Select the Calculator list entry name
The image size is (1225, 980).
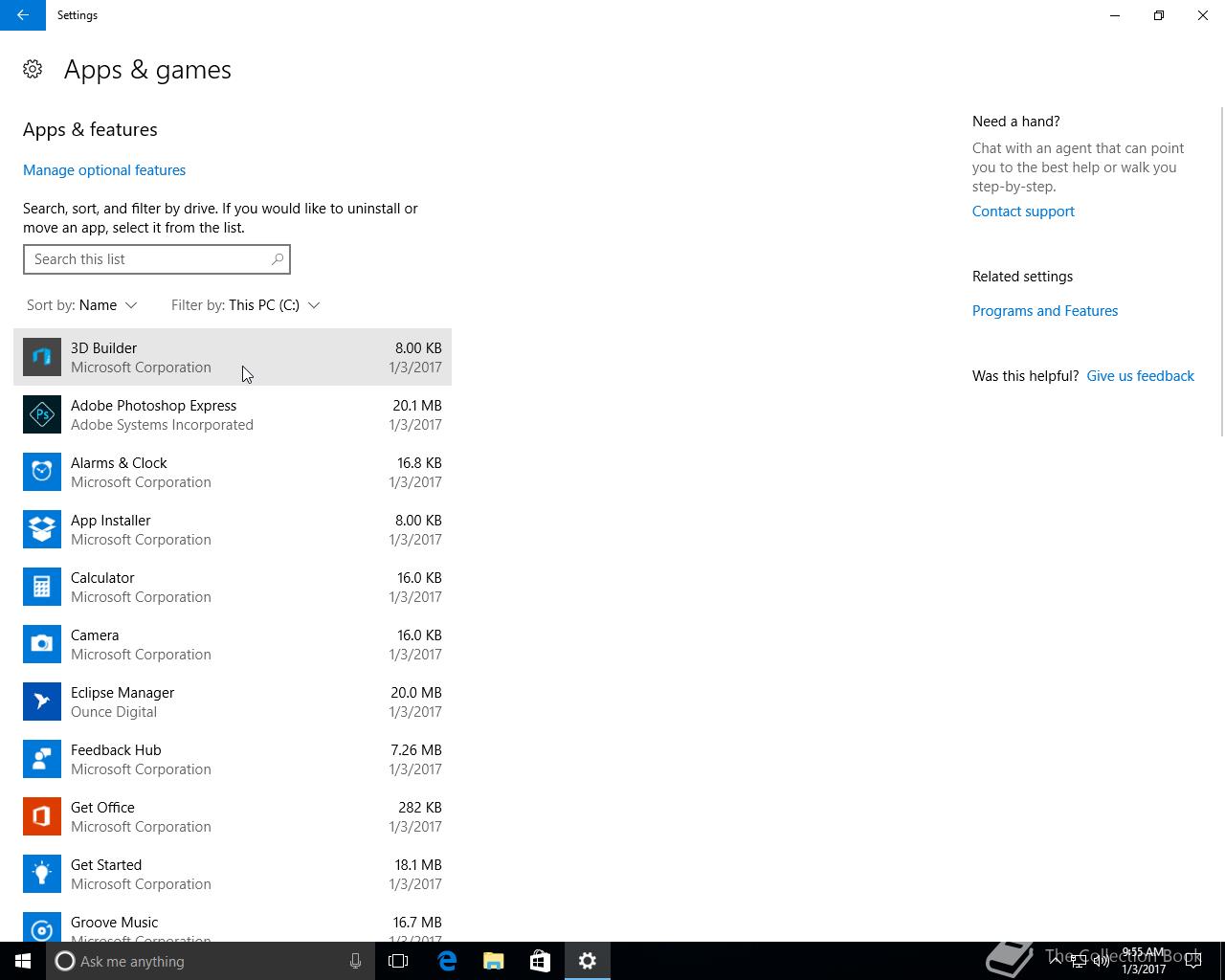102,578
